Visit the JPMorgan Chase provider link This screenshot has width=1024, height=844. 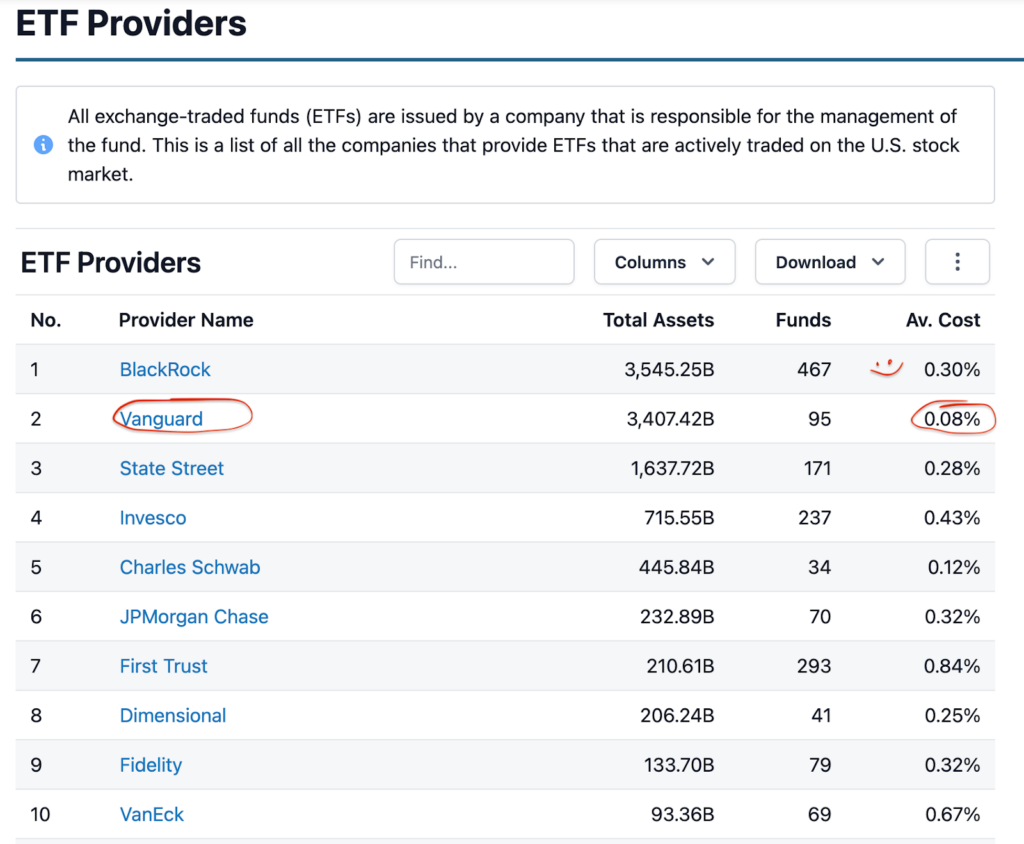click(x=194, y=617)
